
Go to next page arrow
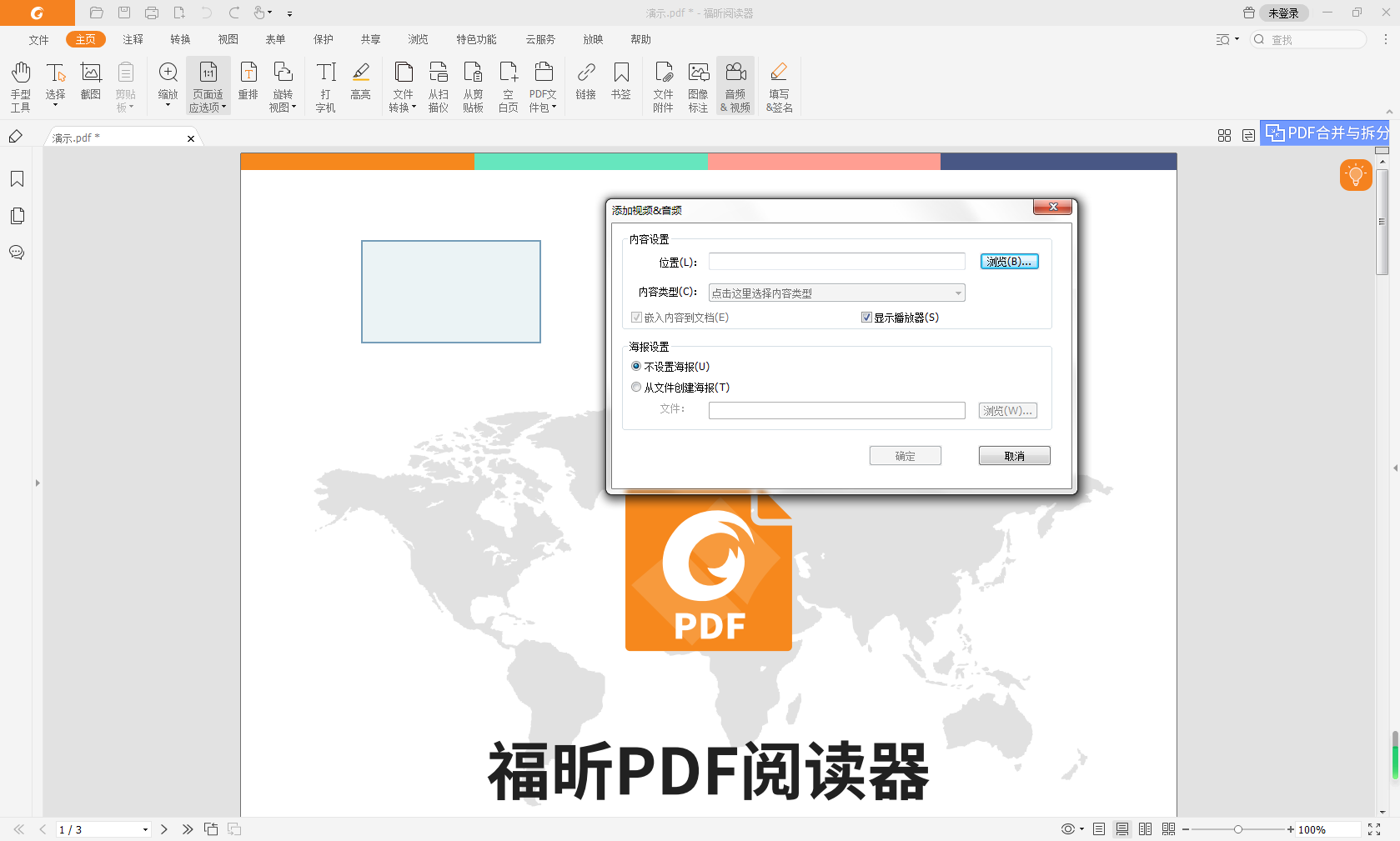(164, 829)
